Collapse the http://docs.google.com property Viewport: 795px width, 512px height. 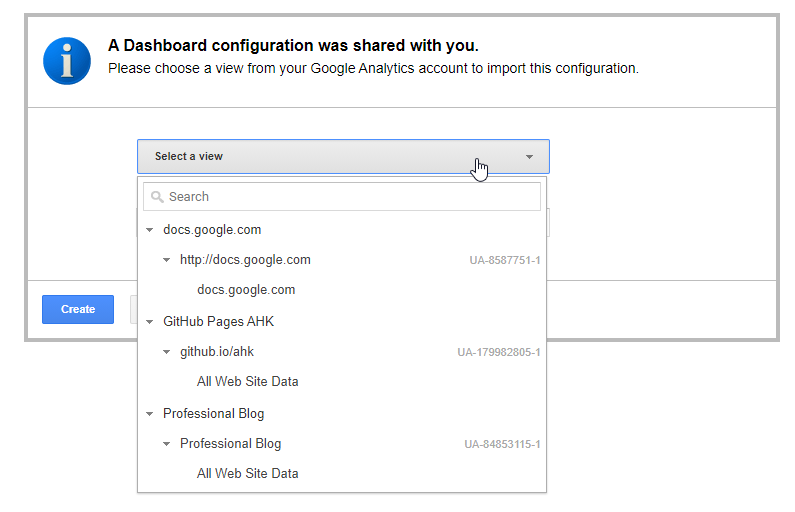[x=167, y=260]
